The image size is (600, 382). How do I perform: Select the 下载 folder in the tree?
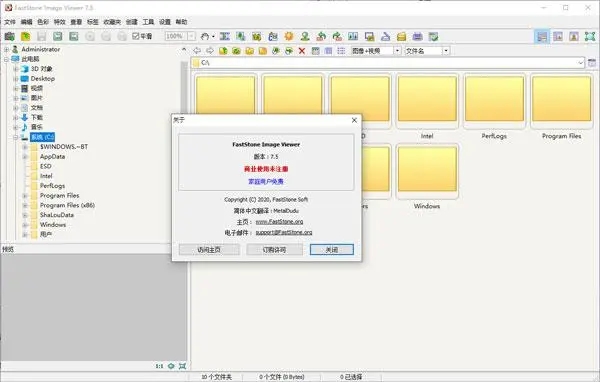37,118
